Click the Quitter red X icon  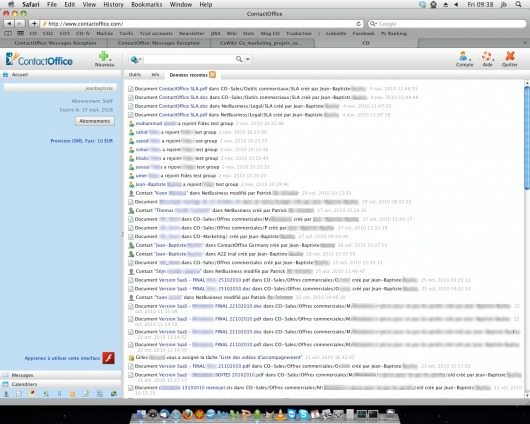pyautogui.click(x=510, y=56)
